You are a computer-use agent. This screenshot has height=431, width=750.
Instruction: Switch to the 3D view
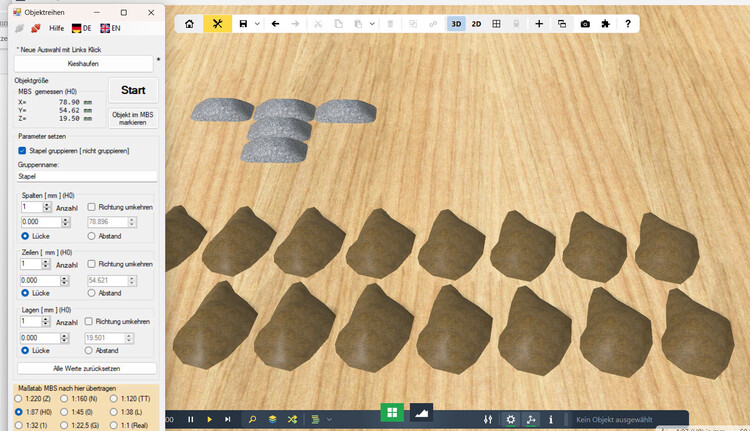click(x=456, y=24)
